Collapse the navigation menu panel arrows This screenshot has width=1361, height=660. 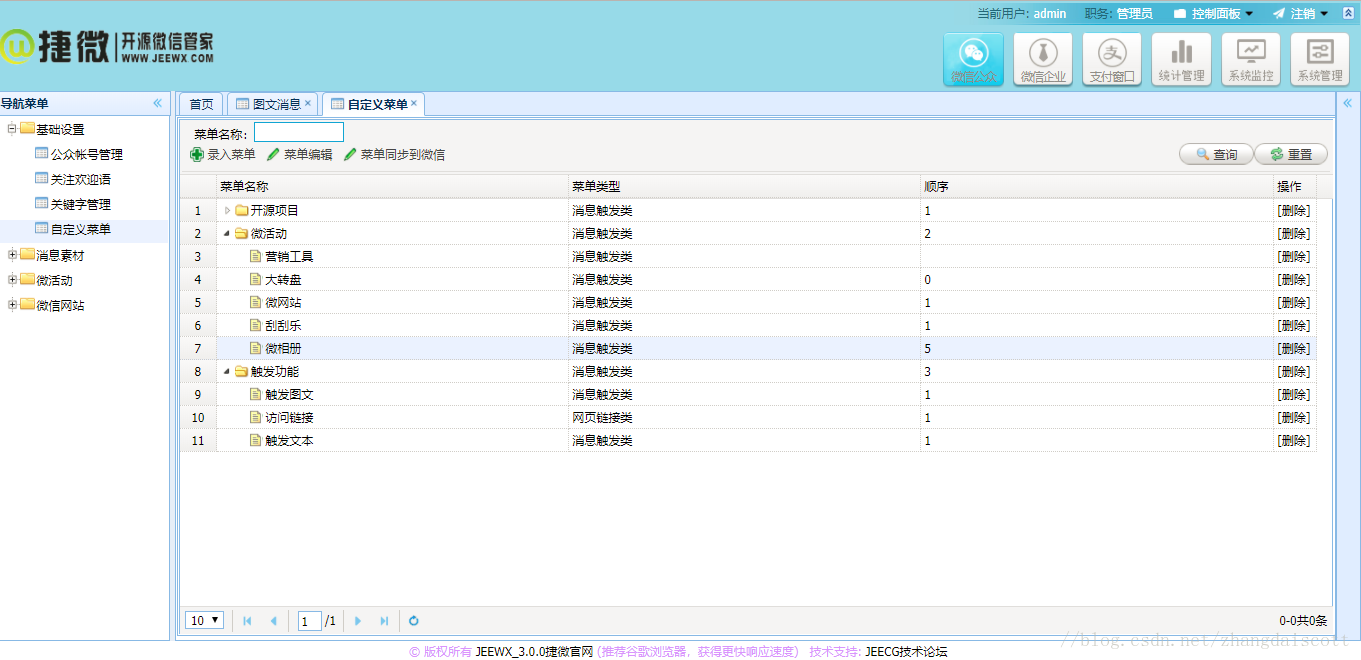[x=157, y=103]
